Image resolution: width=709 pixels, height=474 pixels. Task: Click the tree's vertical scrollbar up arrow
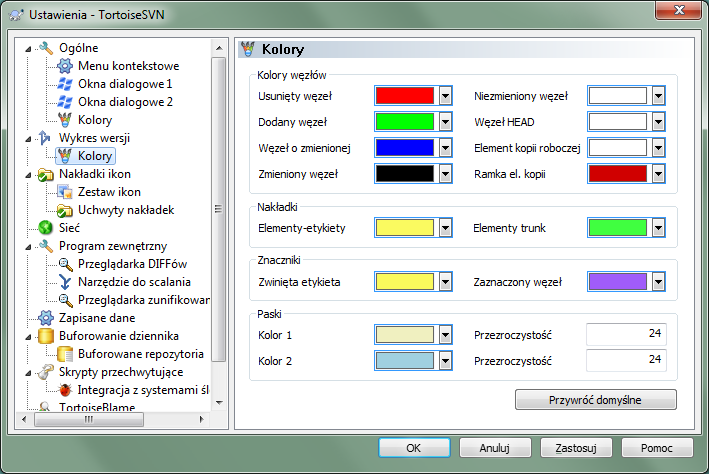tap(219, 47)
